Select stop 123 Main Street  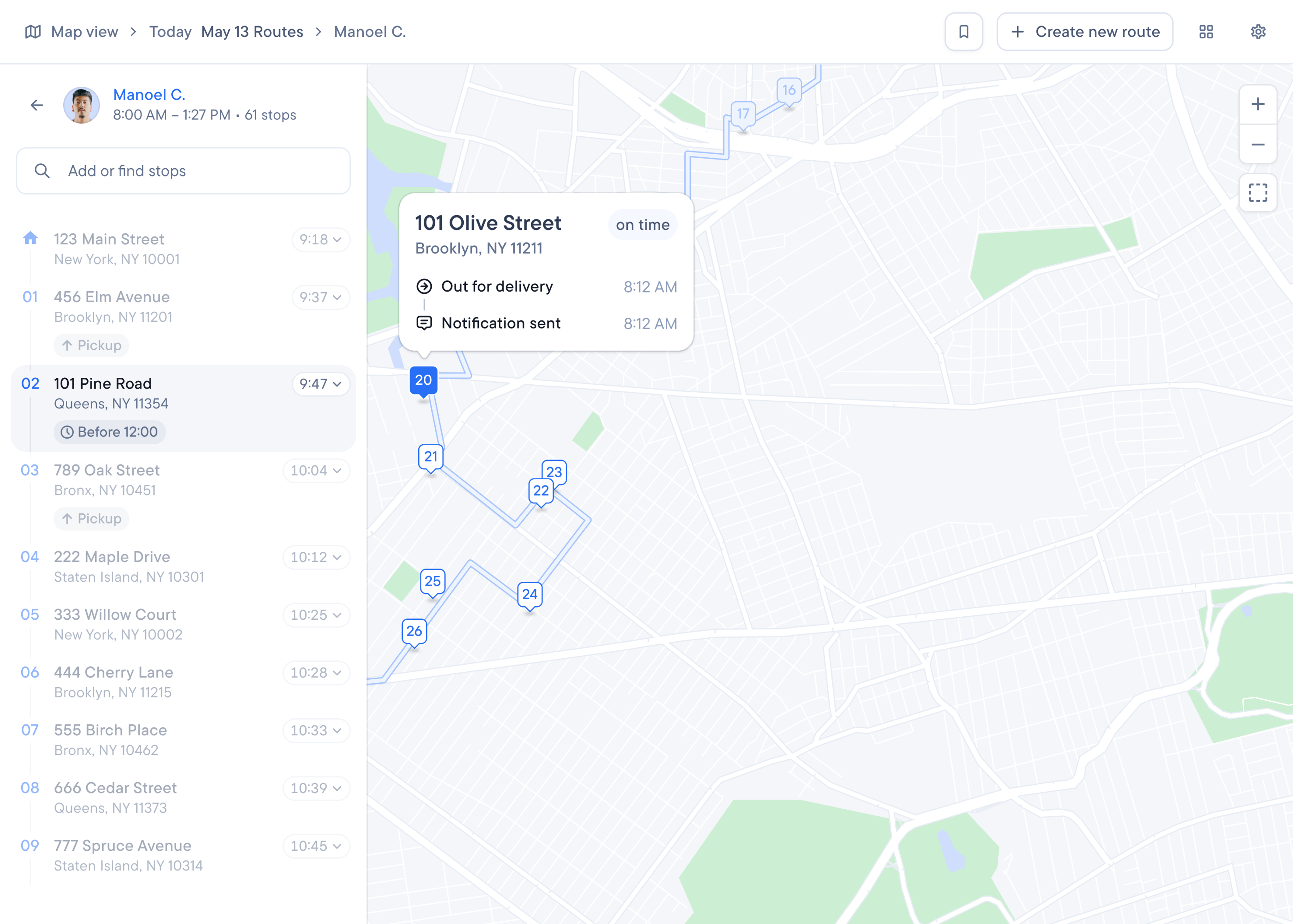tap(183, 249)
